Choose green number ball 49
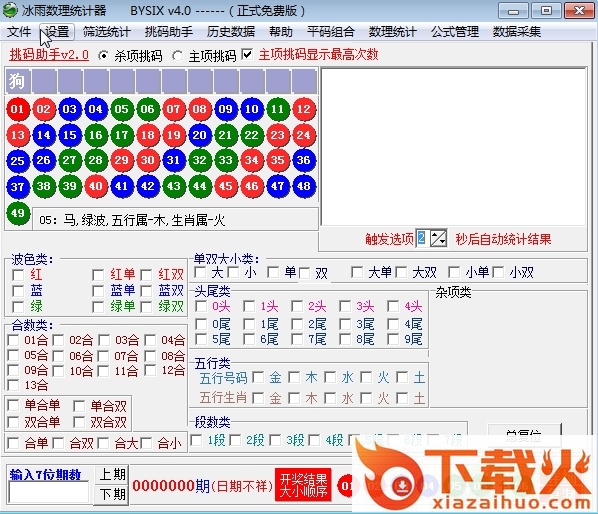The image size is (598, 514). click(x=18, y=213)
